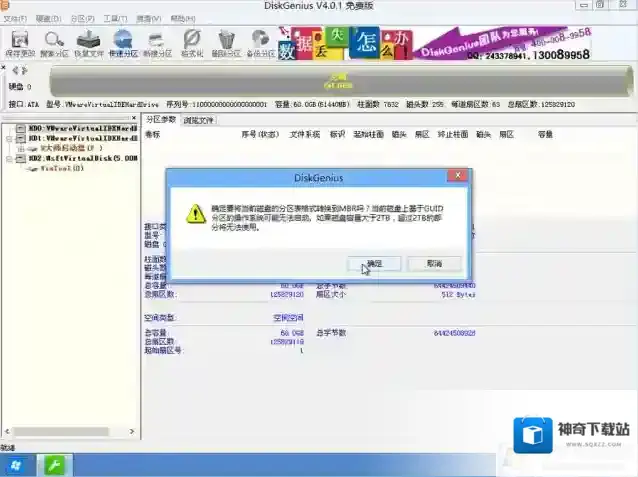The height and width of the screenshot is (477, 638).
Task: Confirm MBR conversion with 确定 button
Action: coord(373,263)
